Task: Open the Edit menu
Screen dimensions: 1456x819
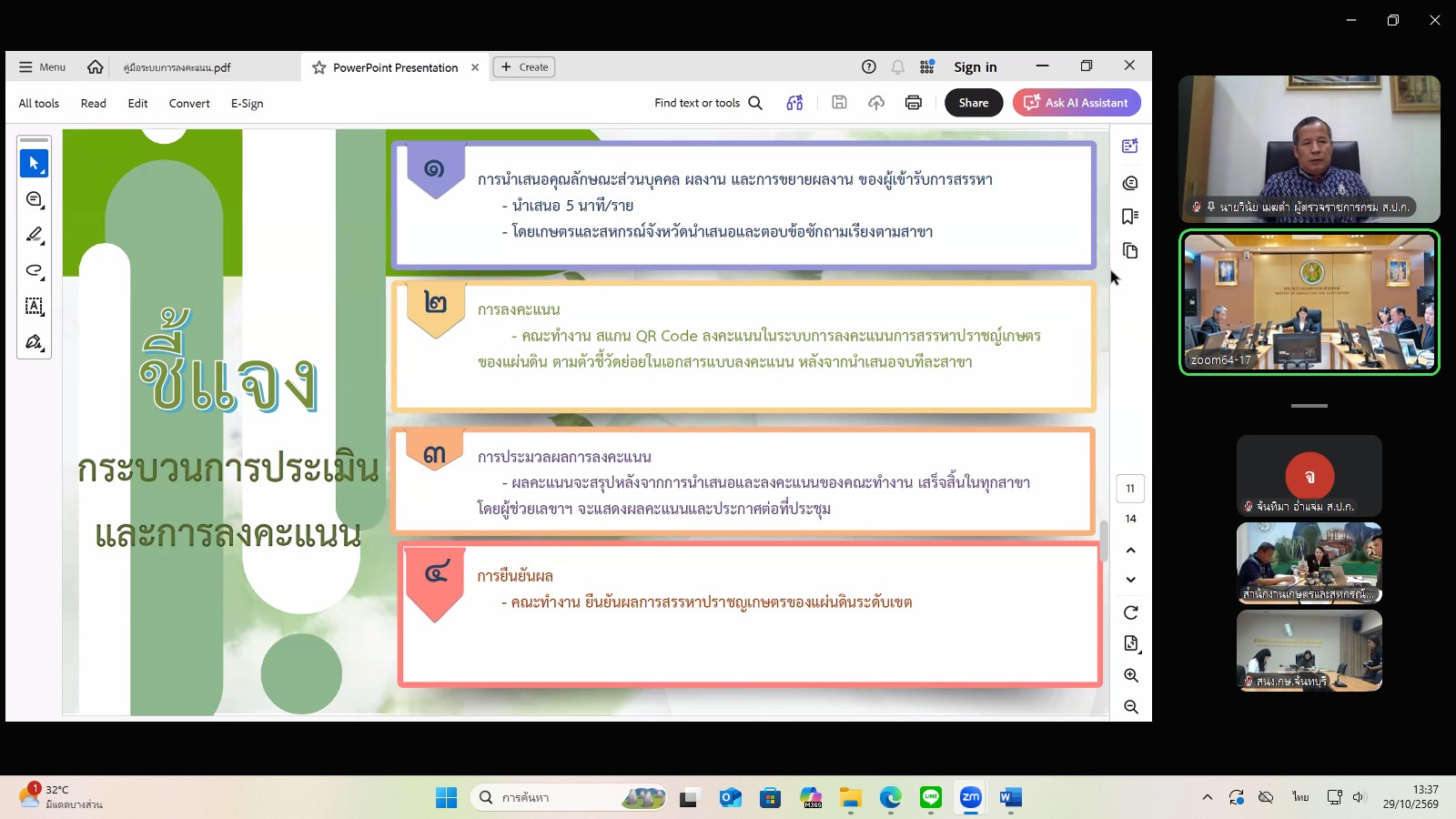Action: click(x=138, y=104)
